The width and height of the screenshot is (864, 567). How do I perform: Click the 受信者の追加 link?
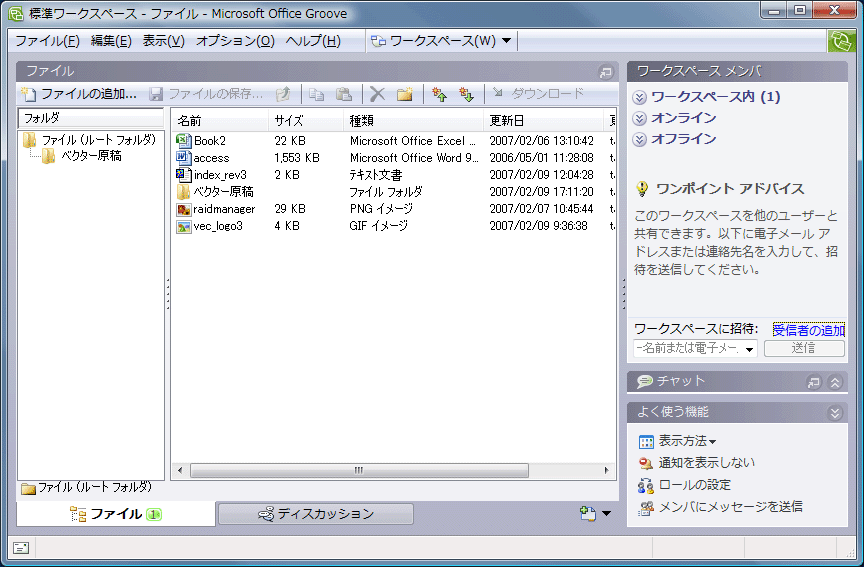(x=808, y=330)
